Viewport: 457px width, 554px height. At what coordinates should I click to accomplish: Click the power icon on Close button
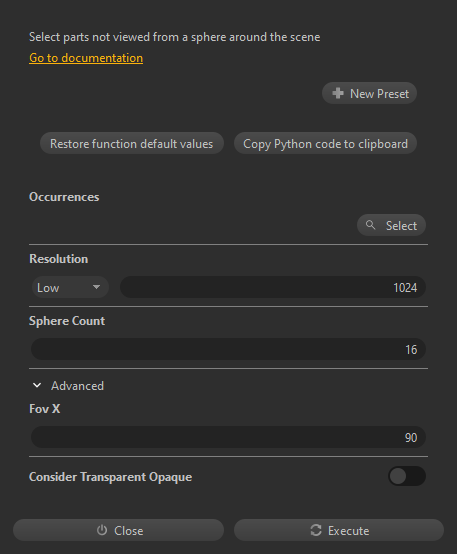102,530
